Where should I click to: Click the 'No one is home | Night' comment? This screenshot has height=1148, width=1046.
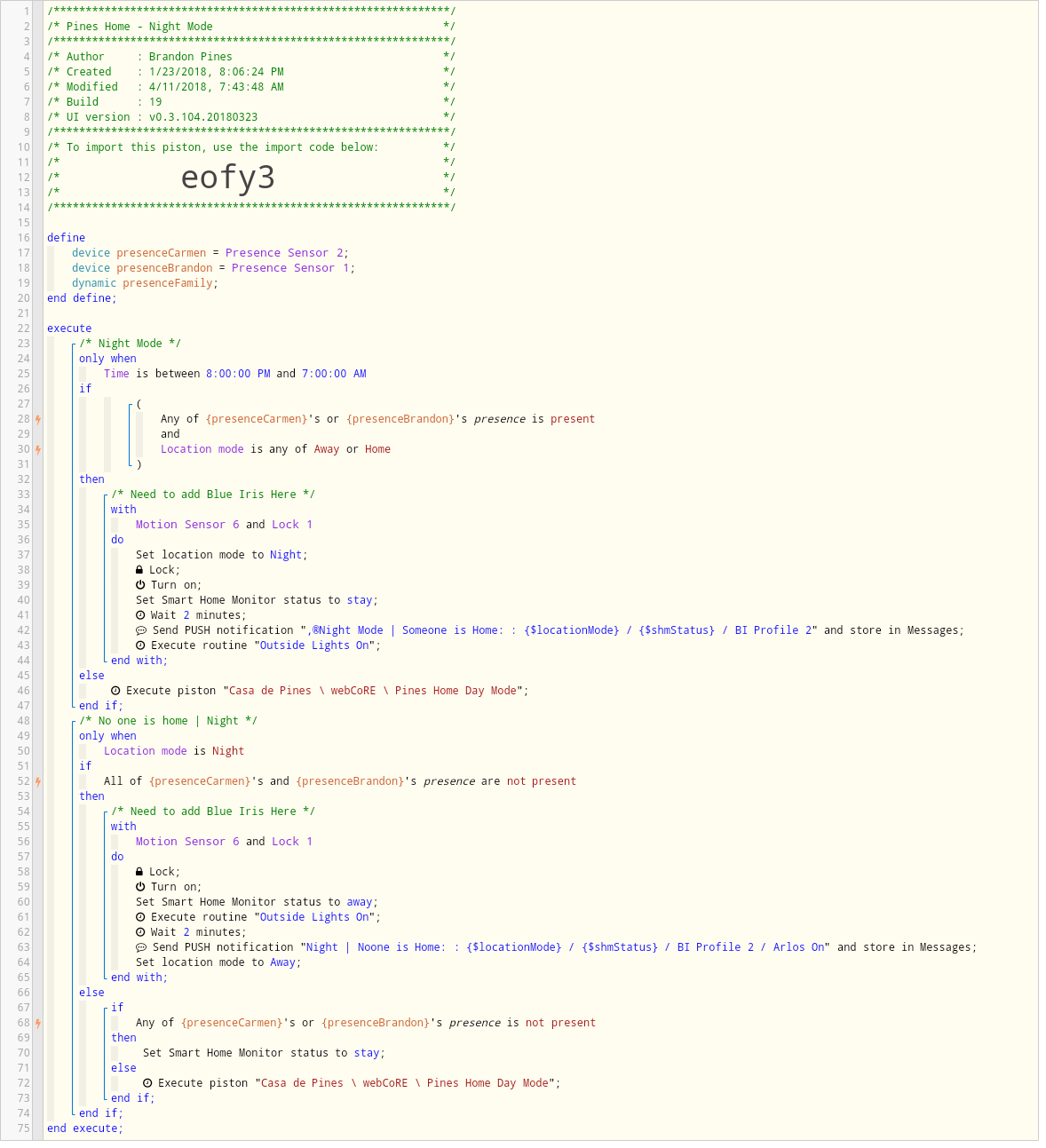(x=168, y=721)
